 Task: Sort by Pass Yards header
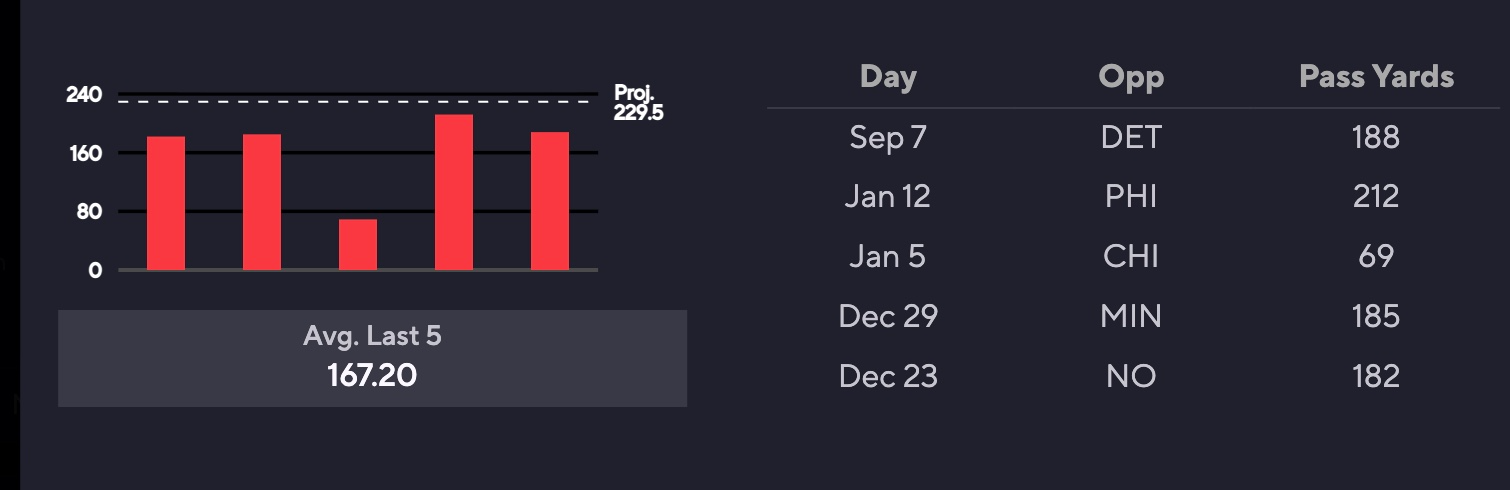pyautogui.click(x=1376, y=77)
